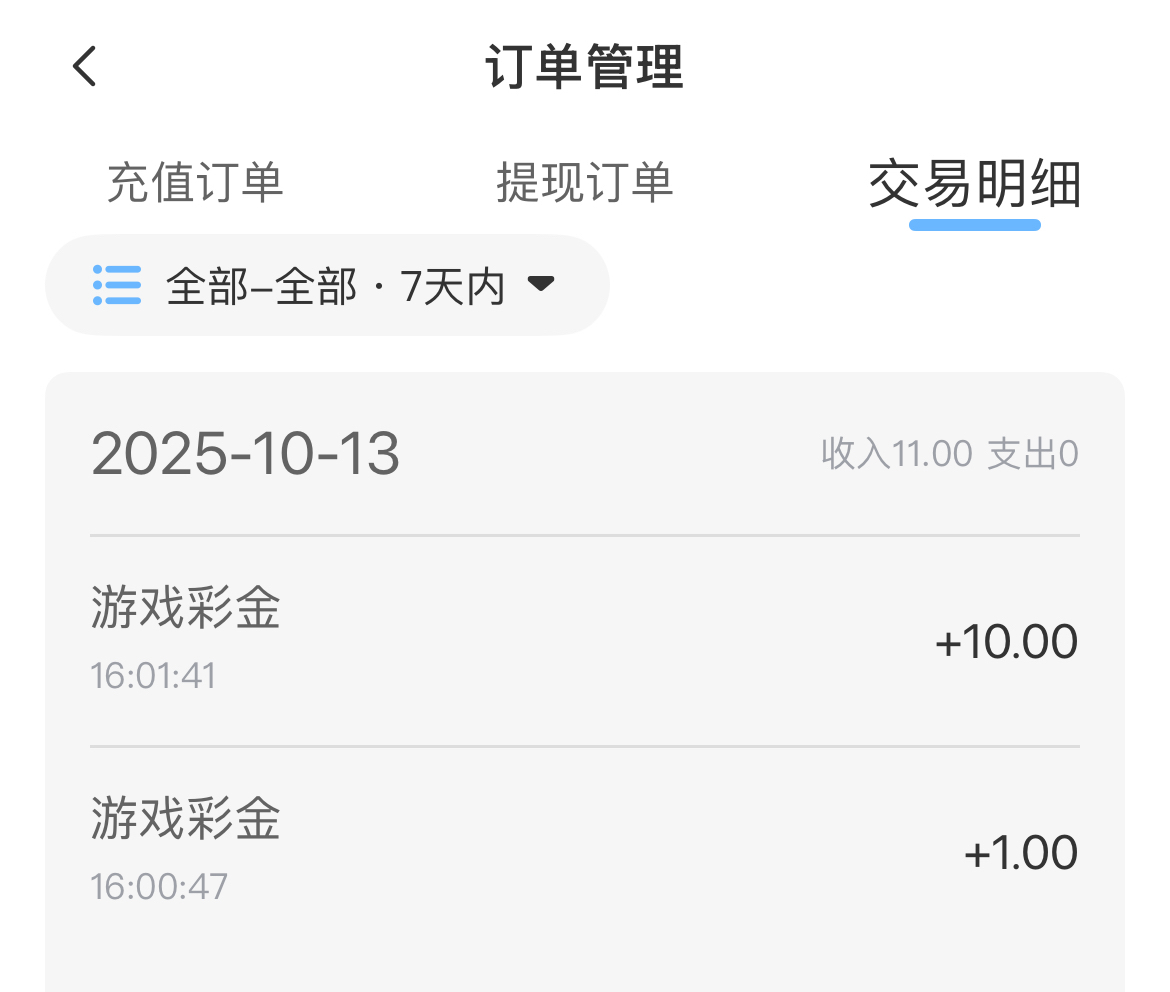Tap the 收入11.00 income summary
The image size is (1170, 992).
coord(896,454)
